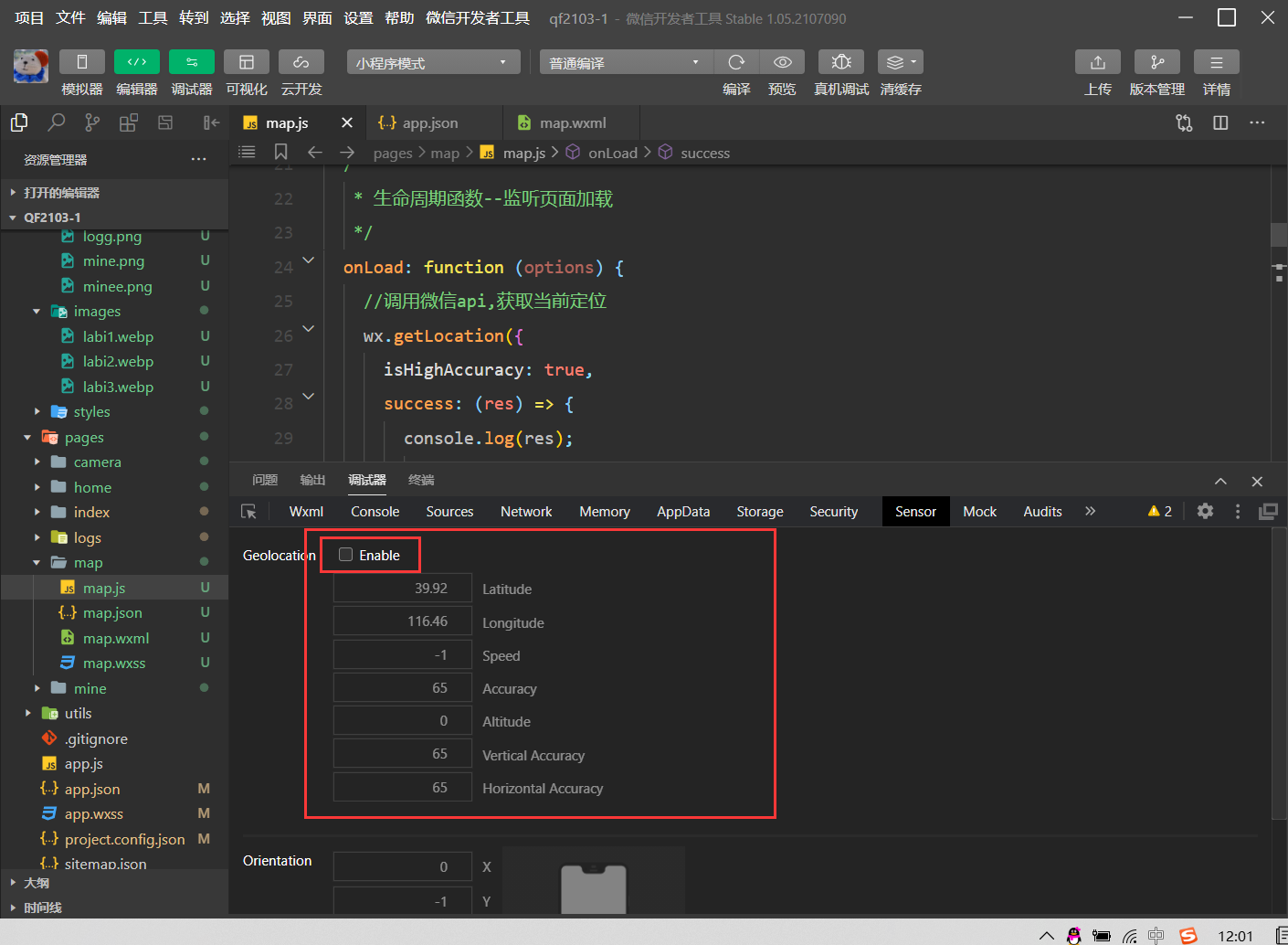
Task: Click the user avatar picture
Action: (31, 67)
